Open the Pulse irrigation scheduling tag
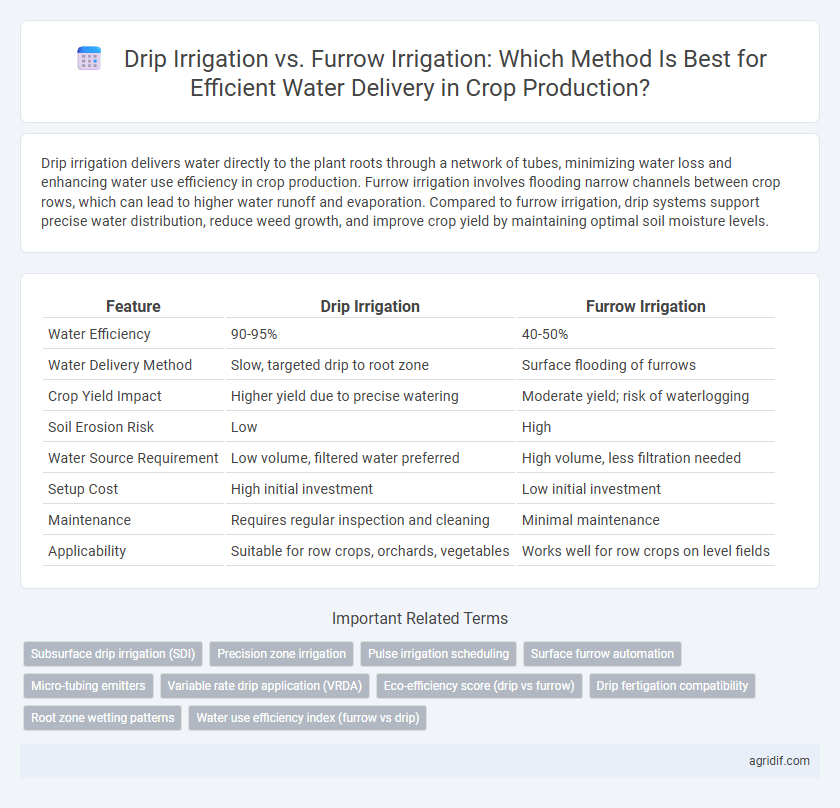The width and height of the screenshot is (840, 808). [438, 654]
